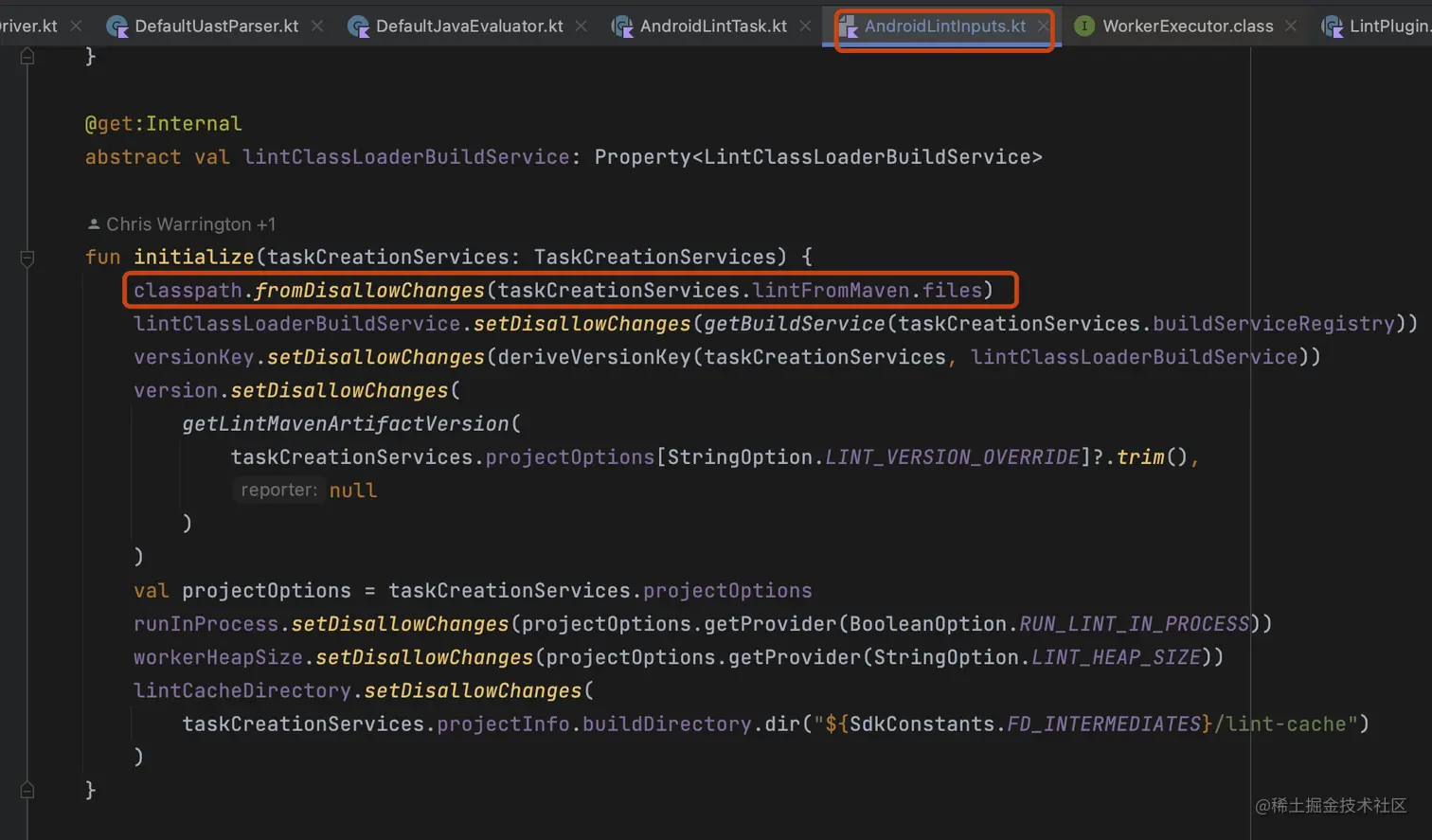Screen dimensions: 1432x840
Task: Switch to the DefaultUastParser.kt tab
Action: click(216, 27)
